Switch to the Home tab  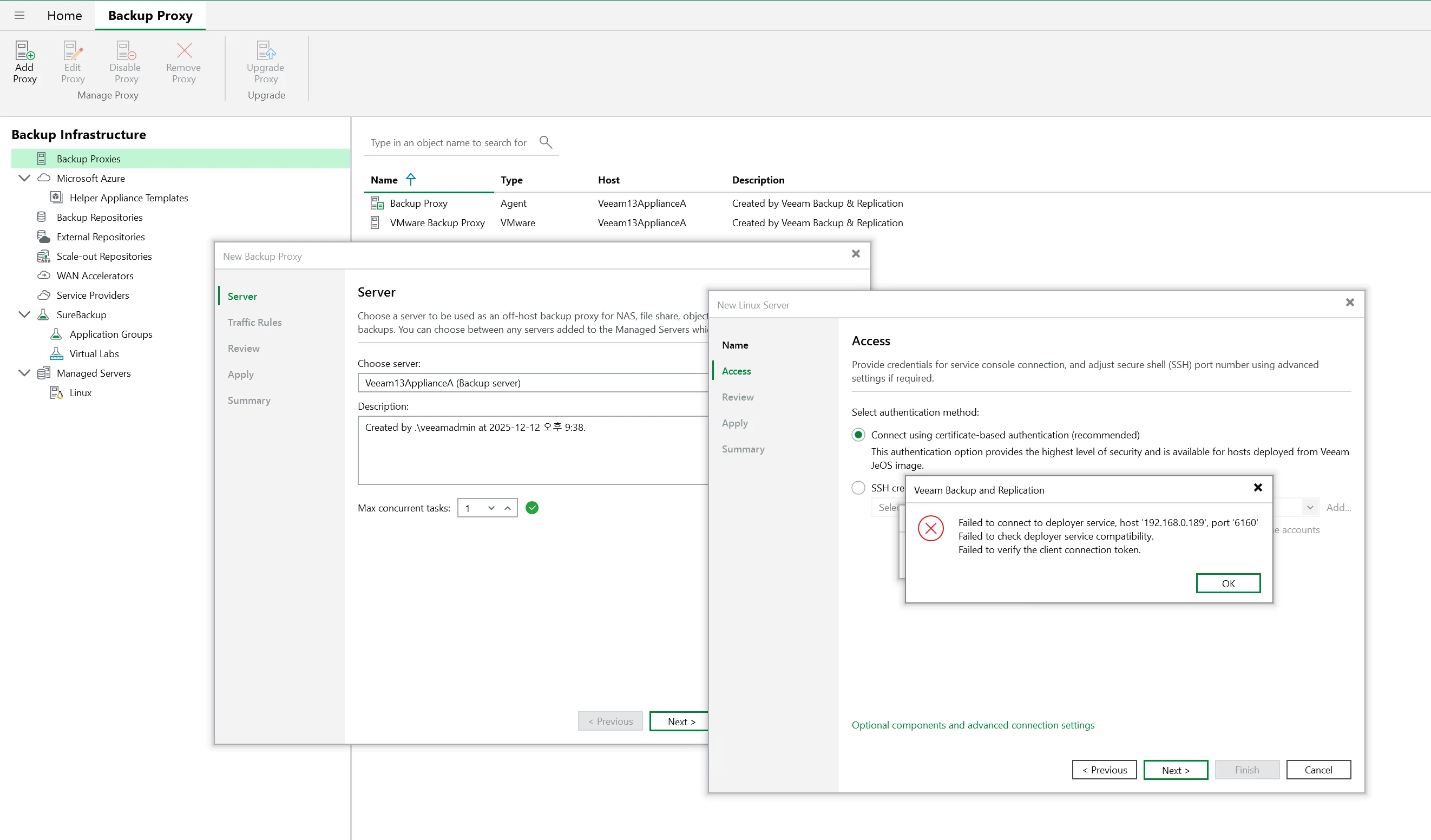tap(64, 15)
